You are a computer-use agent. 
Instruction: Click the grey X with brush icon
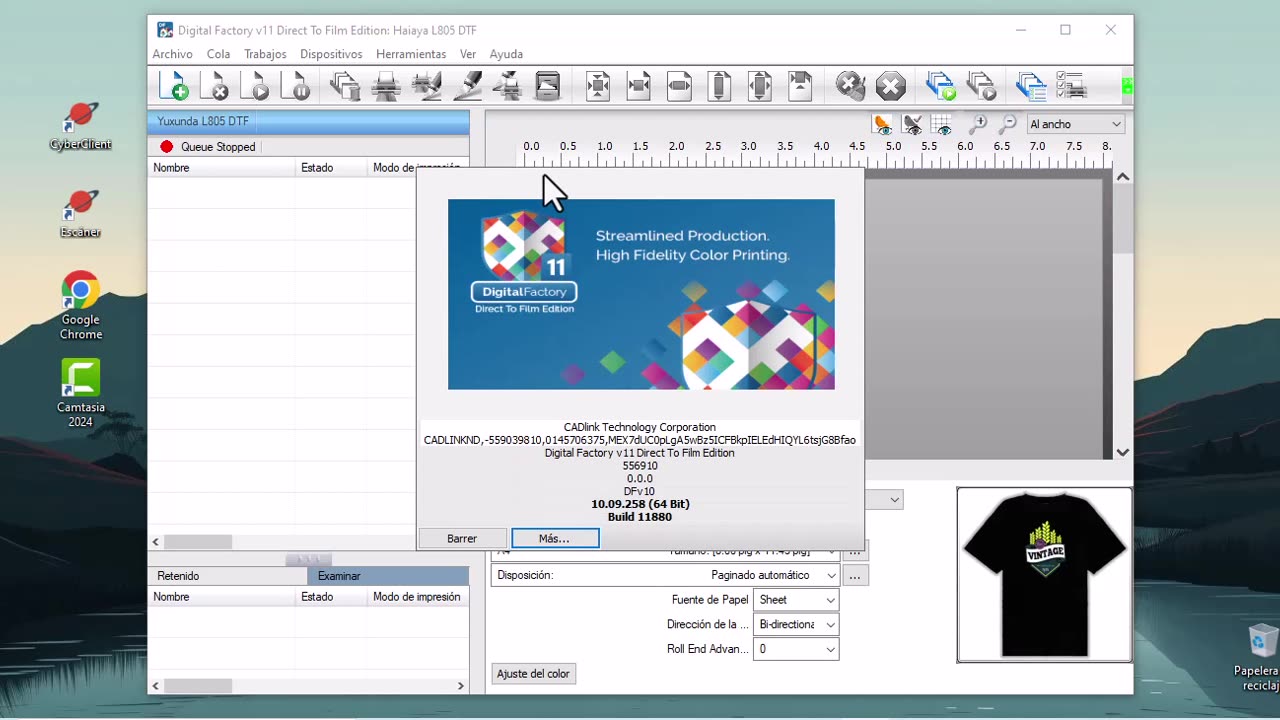coord(850,86)
